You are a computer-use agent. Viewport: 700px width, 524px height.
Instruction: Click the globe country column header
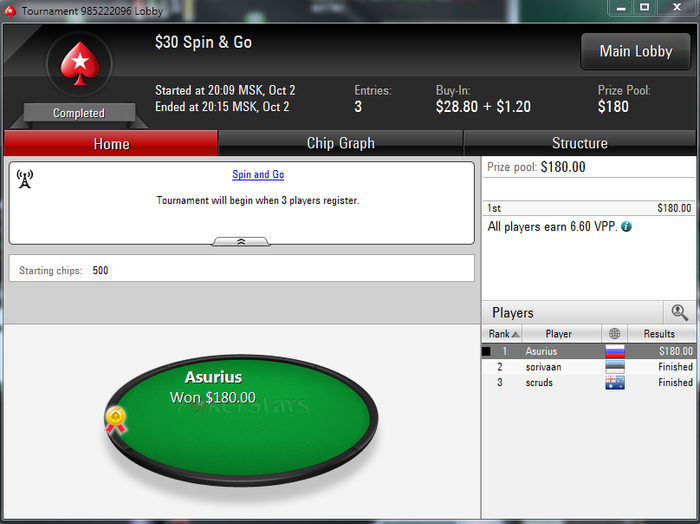tap(615, 333)
